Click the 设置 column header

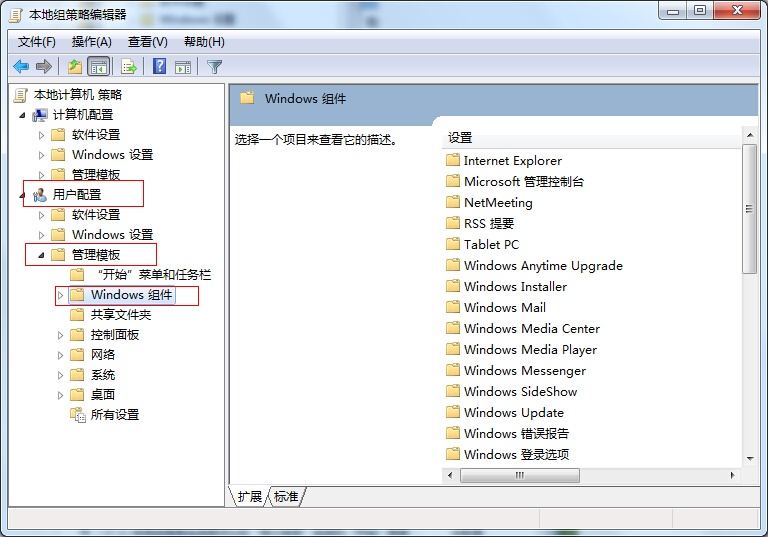(x=592, y=138)
